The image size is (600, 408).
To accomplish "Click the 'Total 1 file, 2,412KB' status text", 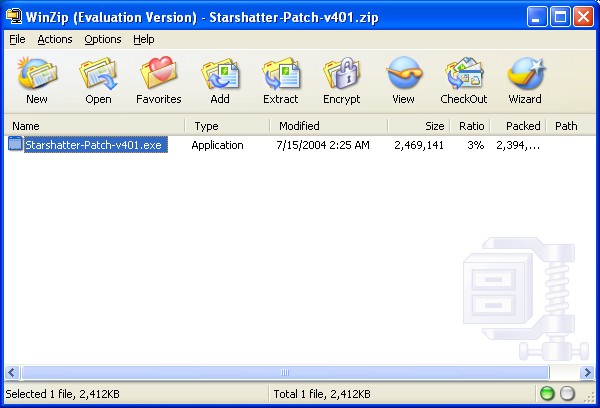I will coord(322,394).
